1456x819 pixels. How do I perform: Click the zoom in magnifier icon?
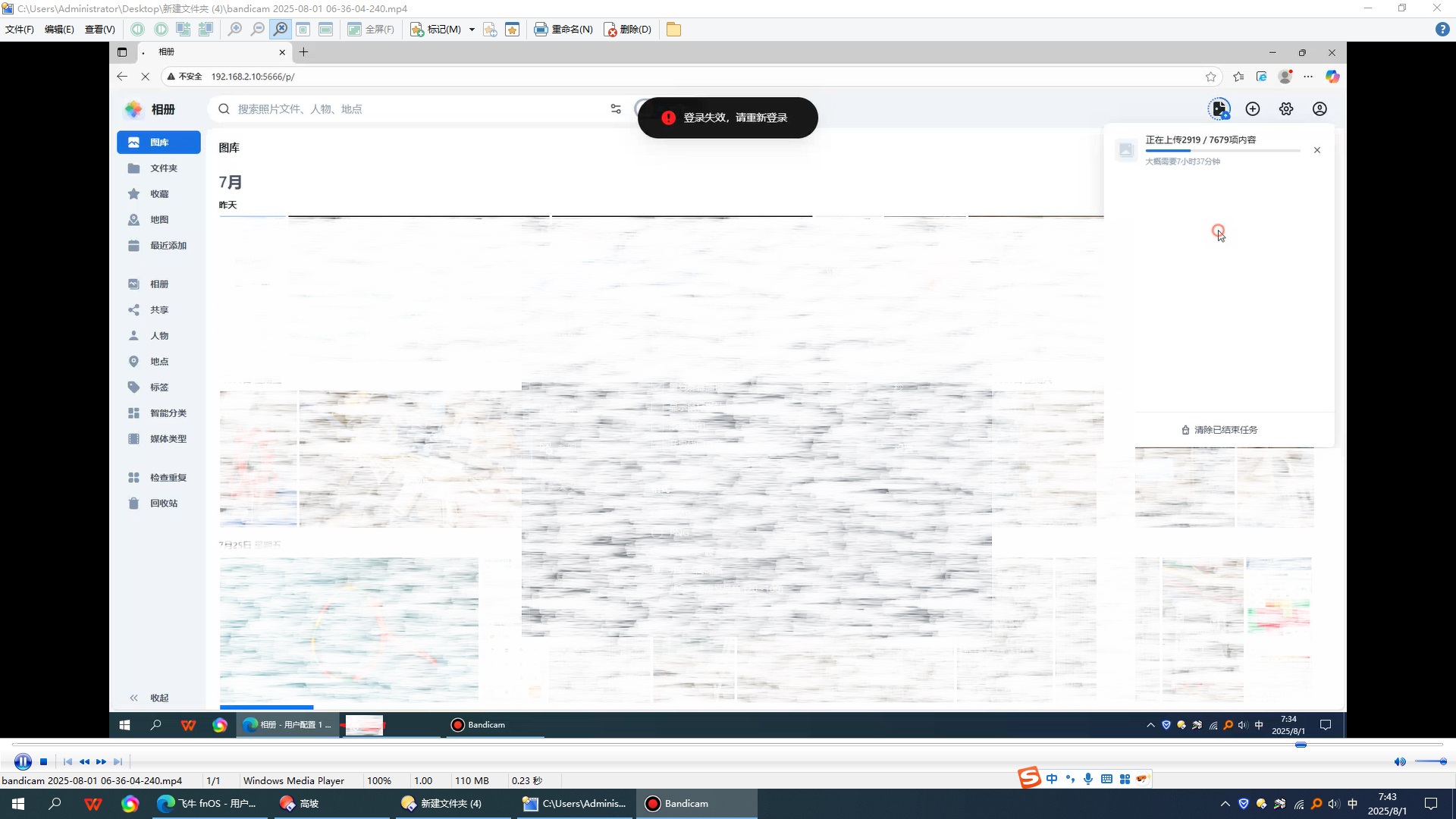pos(235,29)
